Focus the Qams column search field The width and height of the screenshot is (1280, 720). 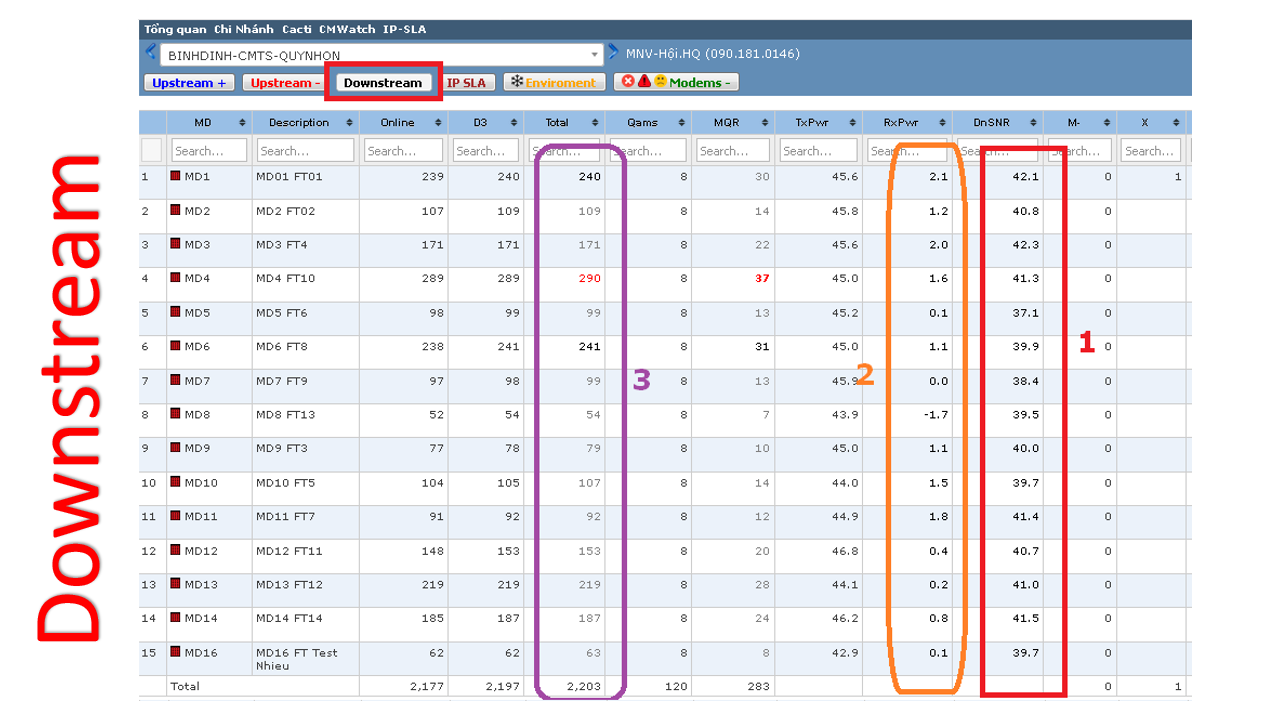(x=648, y=150)
